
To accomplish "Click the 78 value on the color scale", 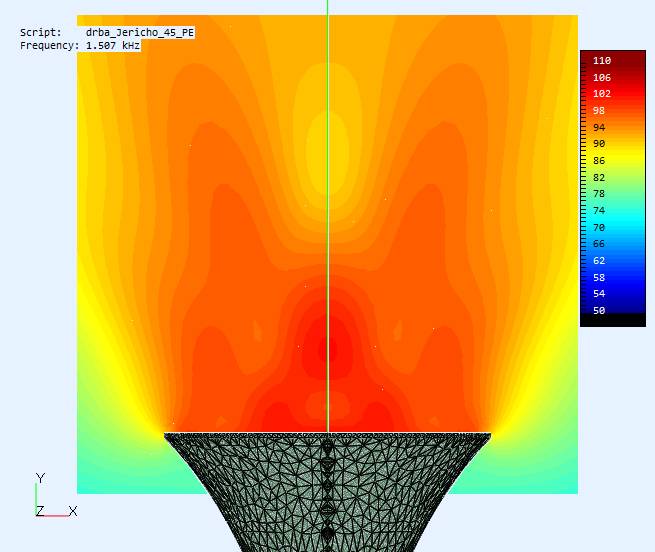I will [x=599, y=194].
